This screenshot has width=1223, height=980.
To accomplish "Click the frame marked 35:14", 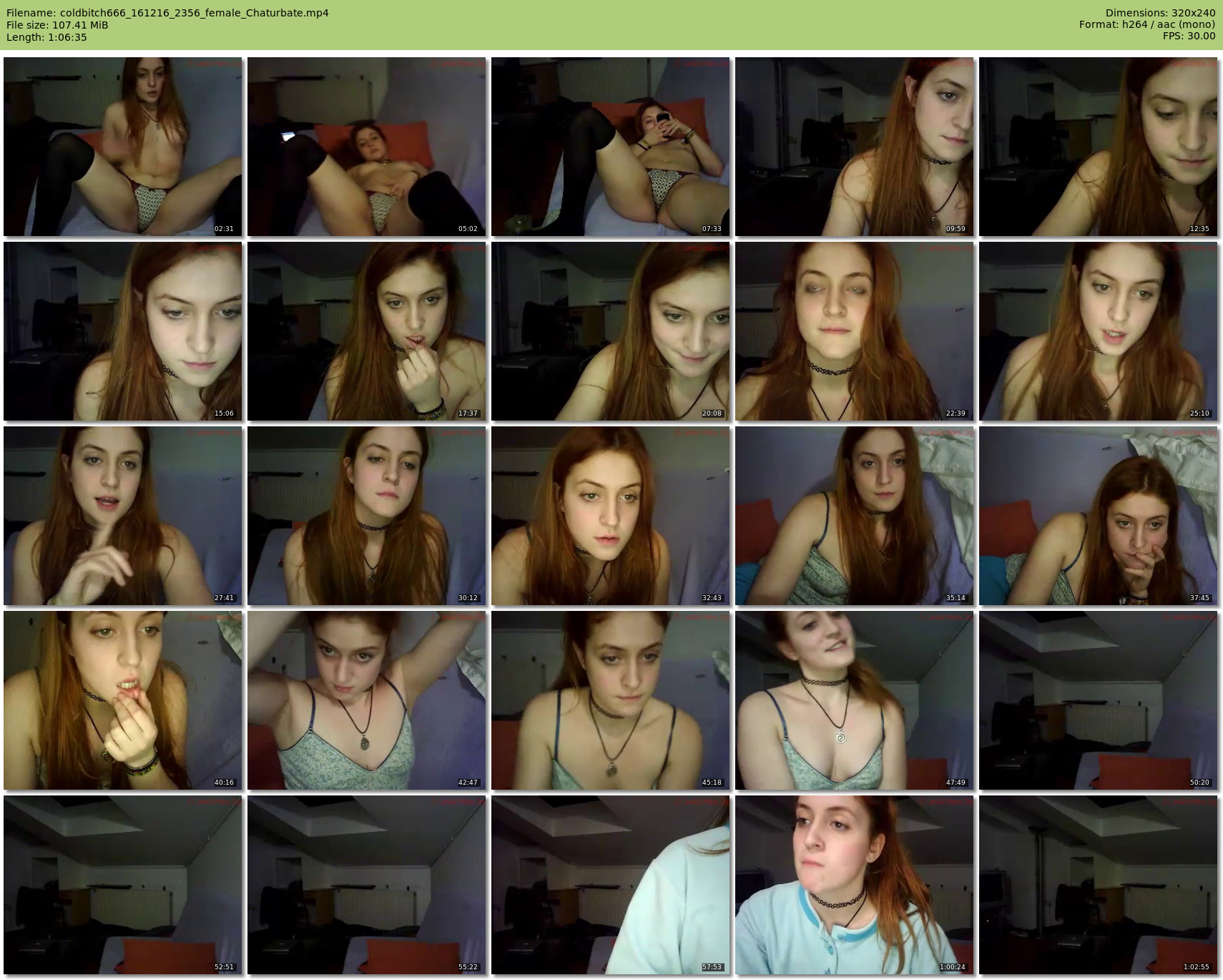I will (854, 516).
